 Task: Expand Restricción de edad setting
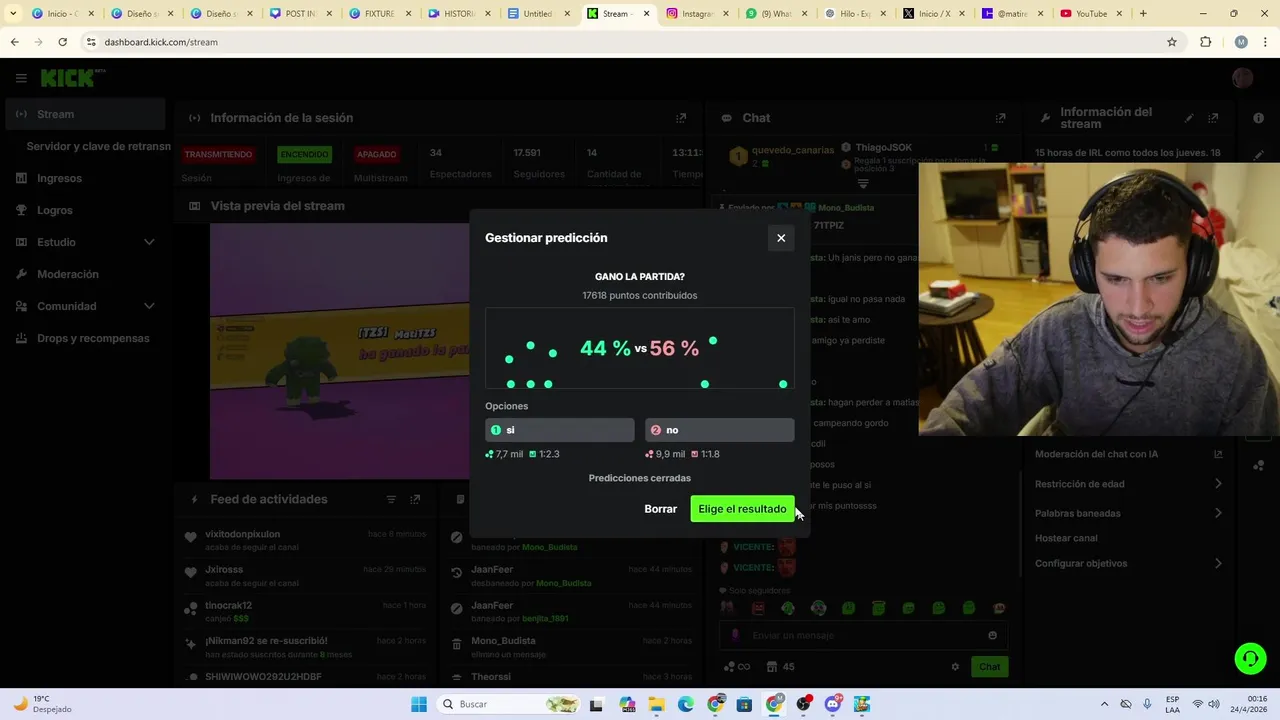[x=1218, y=484]
